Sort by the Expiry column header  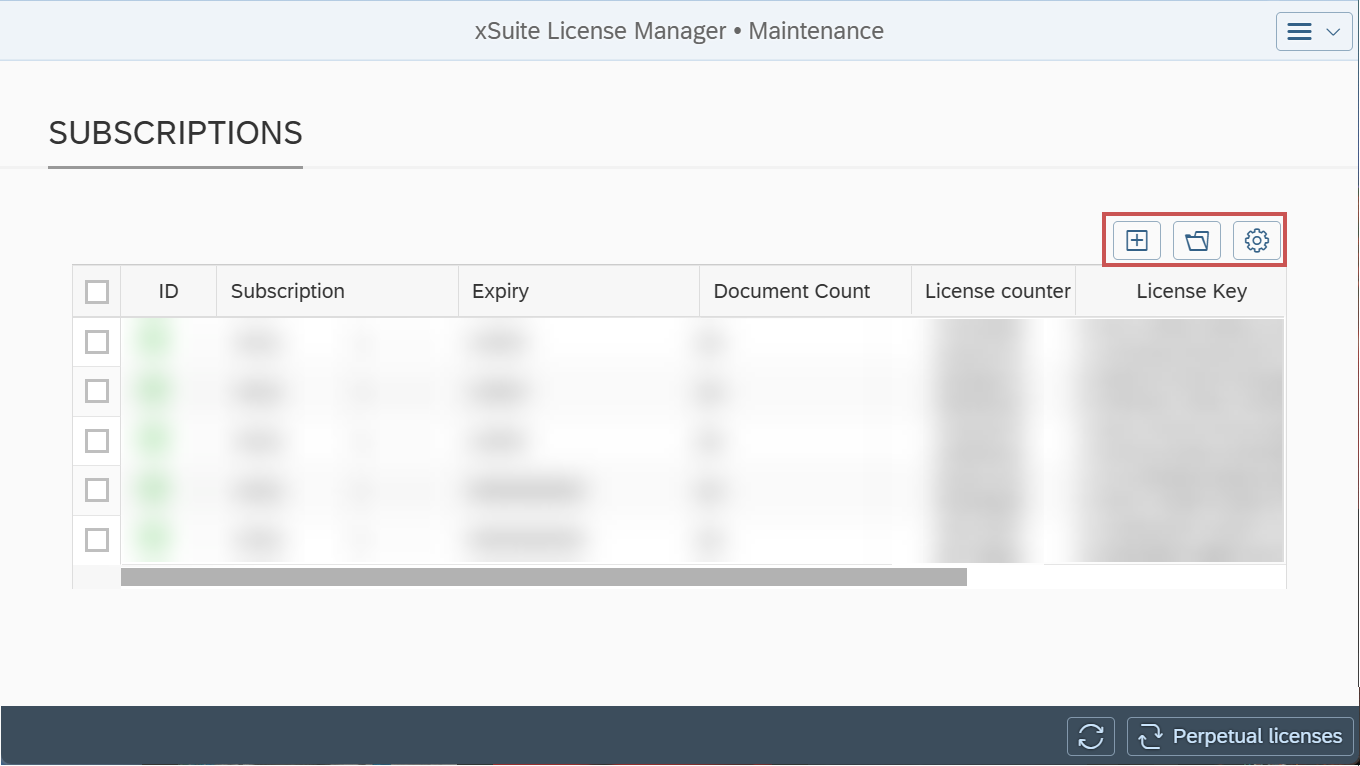point(500,291)
